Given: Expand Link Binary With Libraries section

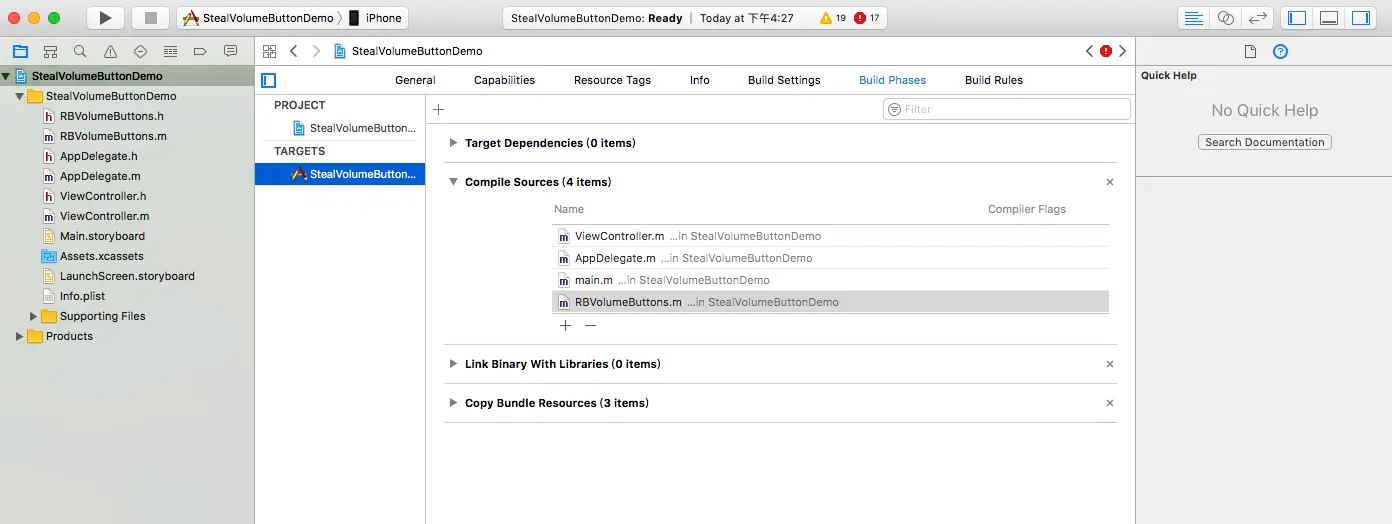Looking at the screenshot, I should [x=454, y=364].
